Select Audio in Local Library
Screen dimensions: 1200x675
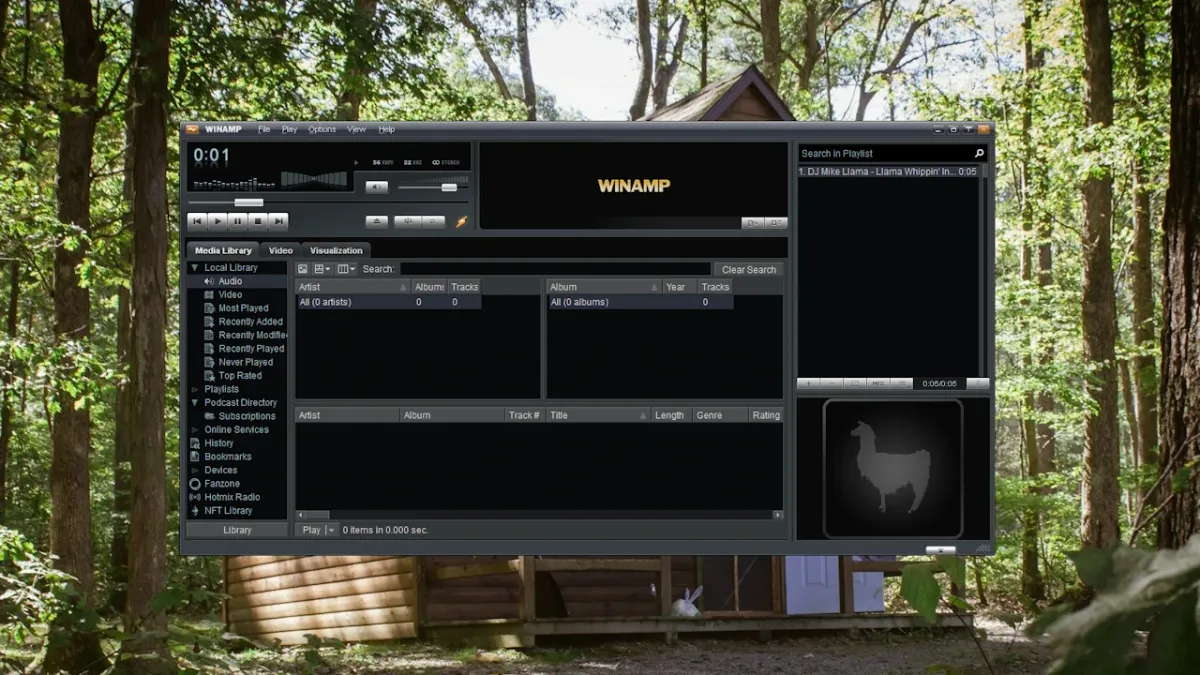(230, 281)
